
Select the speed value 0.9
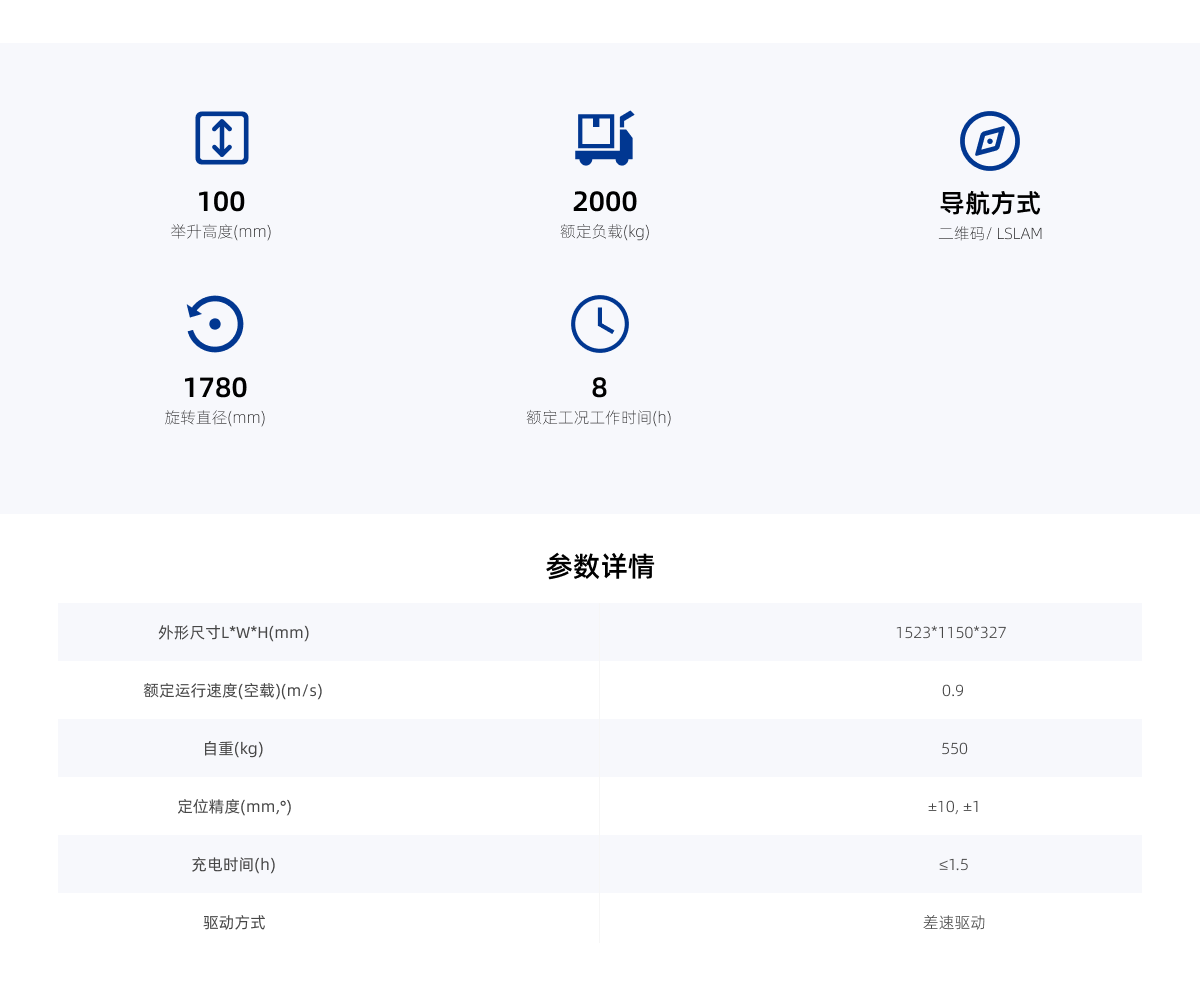point(953,690)
